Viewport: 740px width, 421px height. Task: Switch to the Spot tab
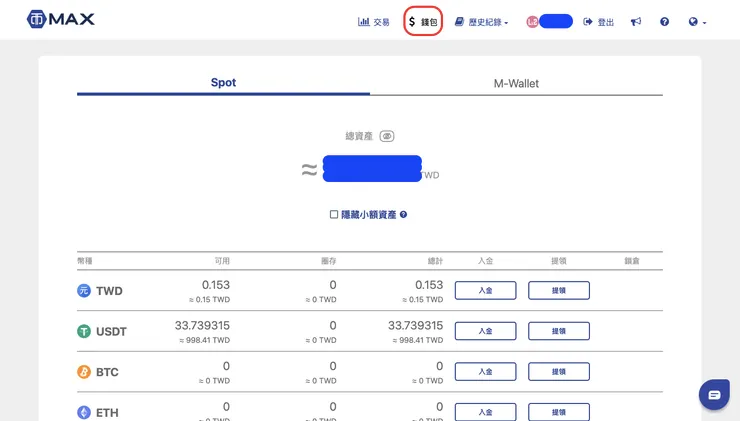[x=223, y=83]
